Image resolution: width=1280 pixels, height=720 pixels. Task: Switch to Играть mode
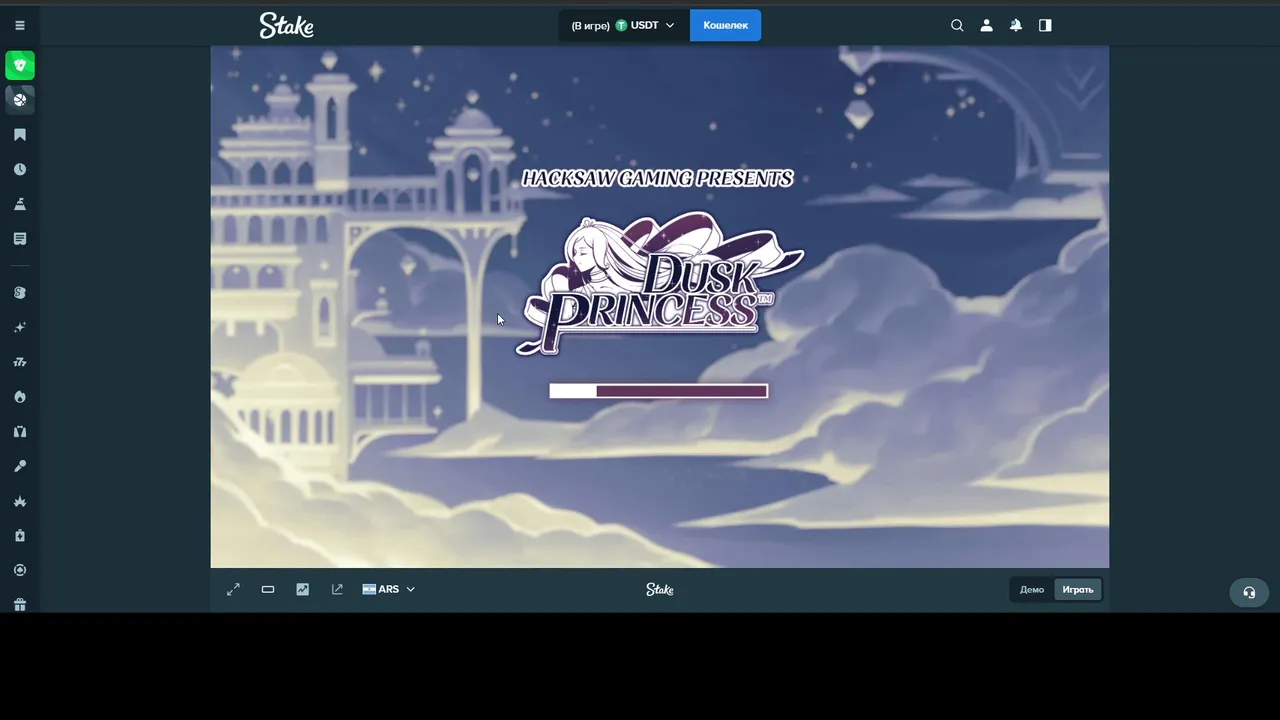1078,590
